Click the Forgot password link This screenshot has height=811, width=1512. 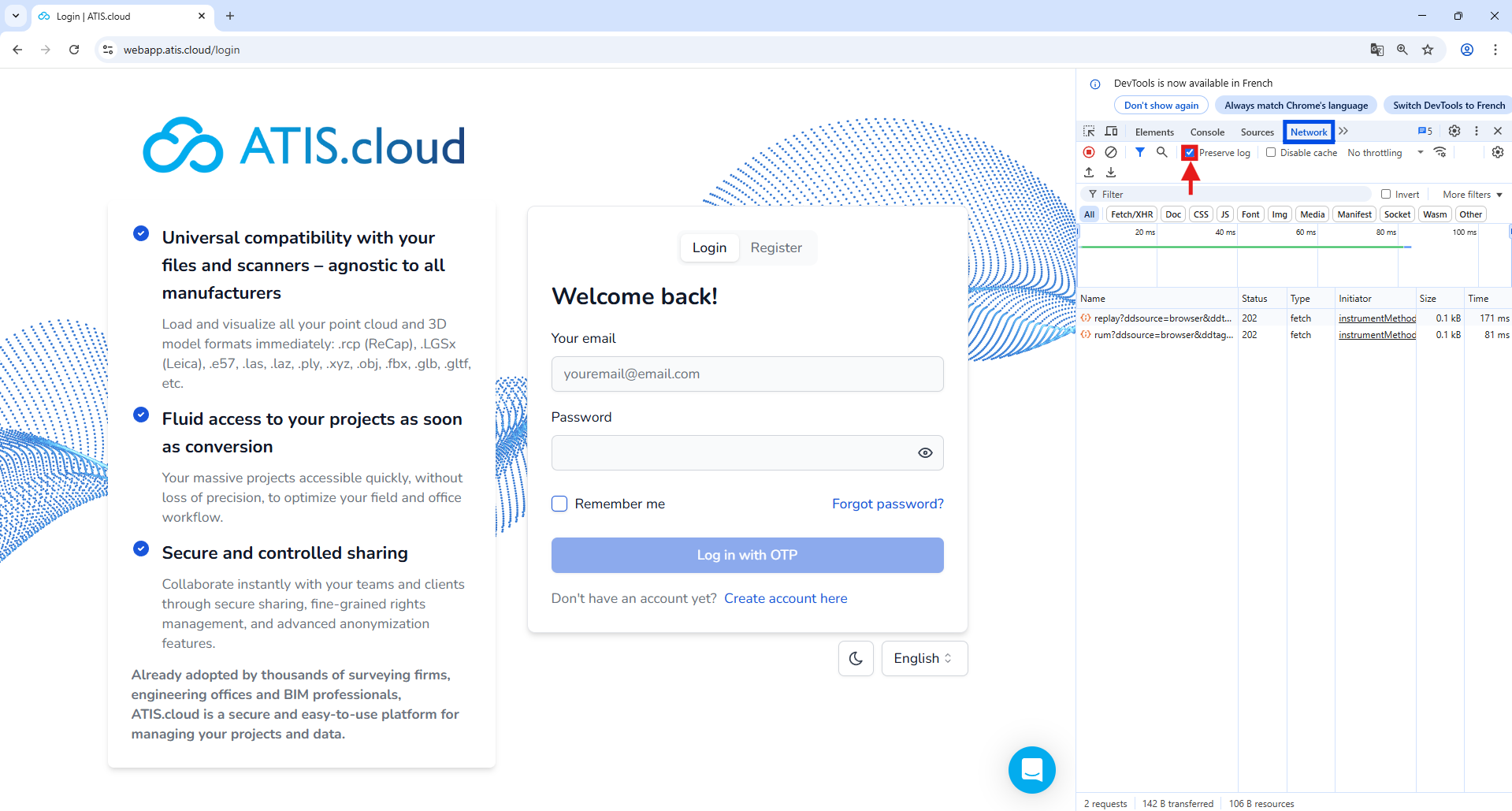pos(887,504)
